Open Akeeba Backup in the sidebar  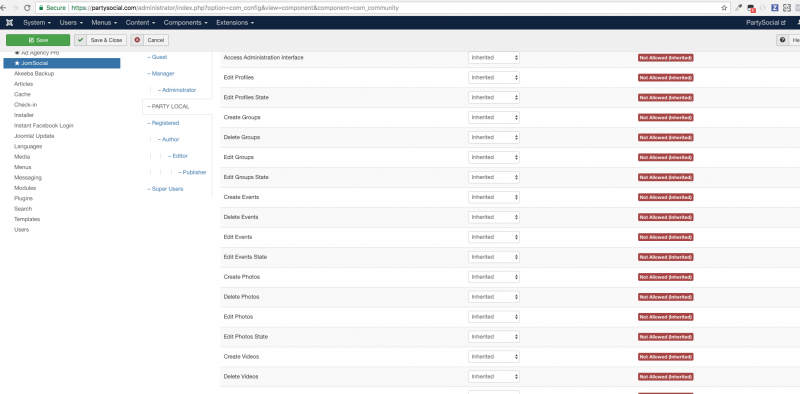click(x=34, y=73)
